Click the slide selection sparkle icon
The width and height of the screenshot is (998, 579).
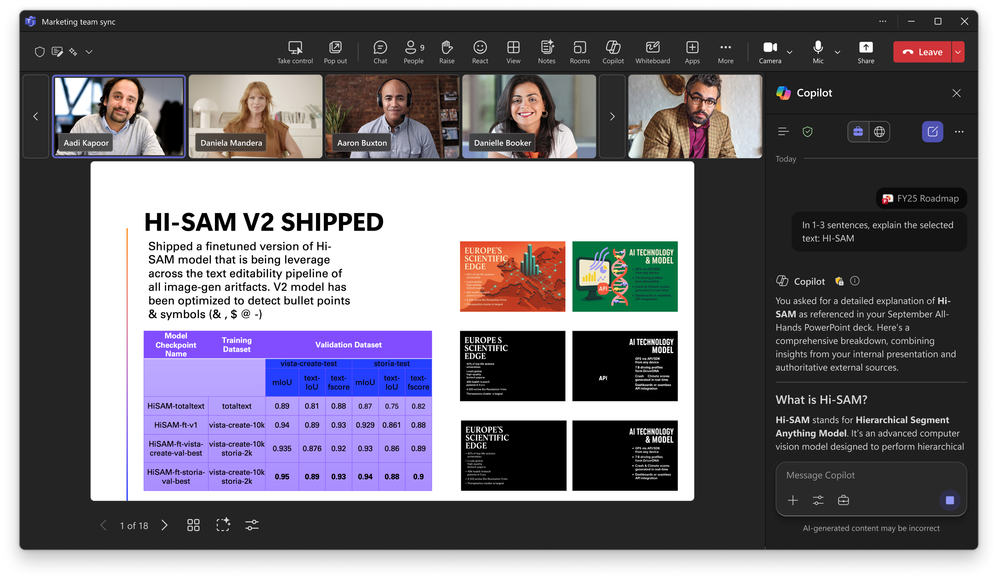click(223, 525)
